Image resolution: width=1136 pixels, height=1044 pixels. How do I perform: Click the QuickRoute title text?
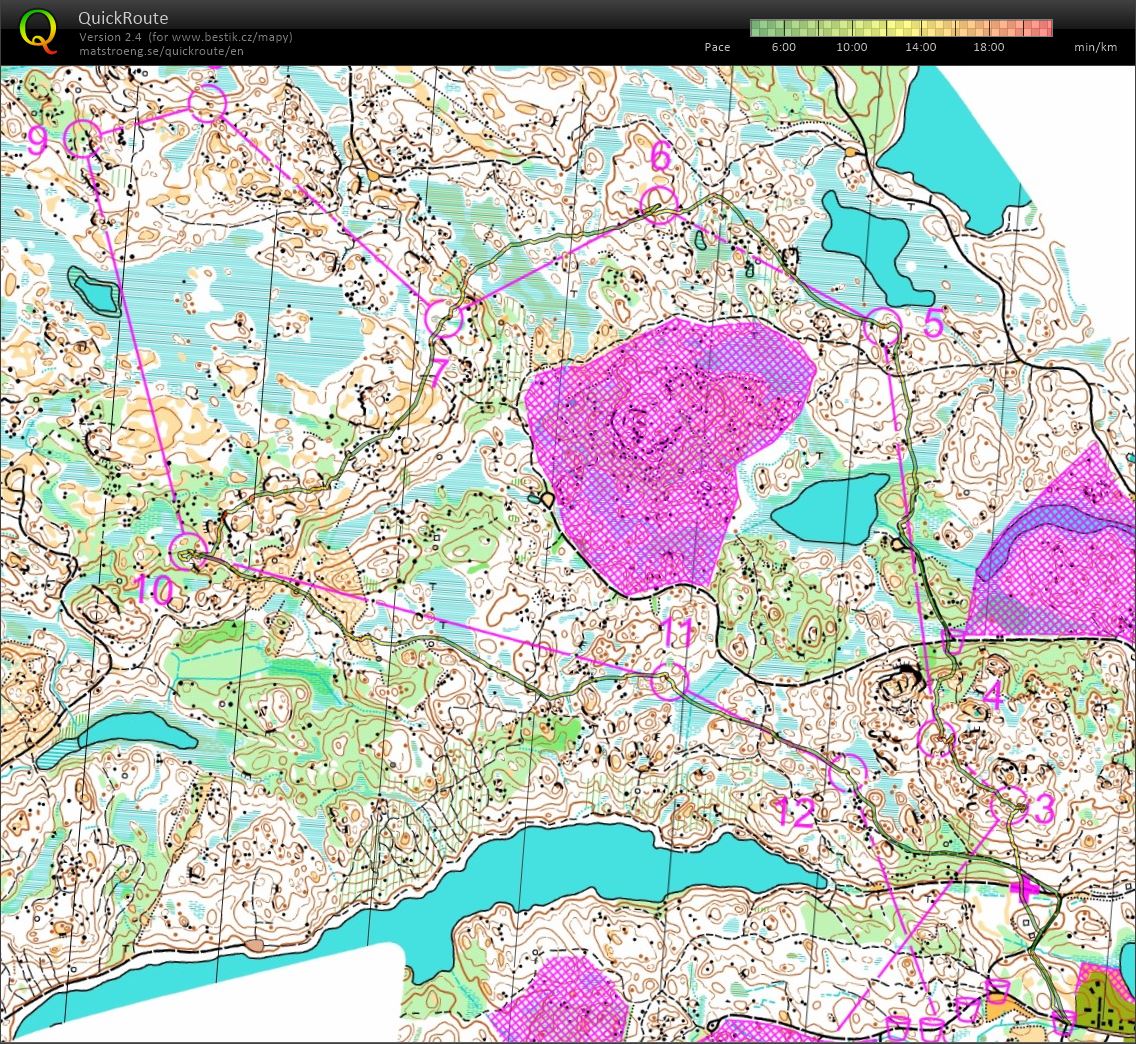click(123, 18)
